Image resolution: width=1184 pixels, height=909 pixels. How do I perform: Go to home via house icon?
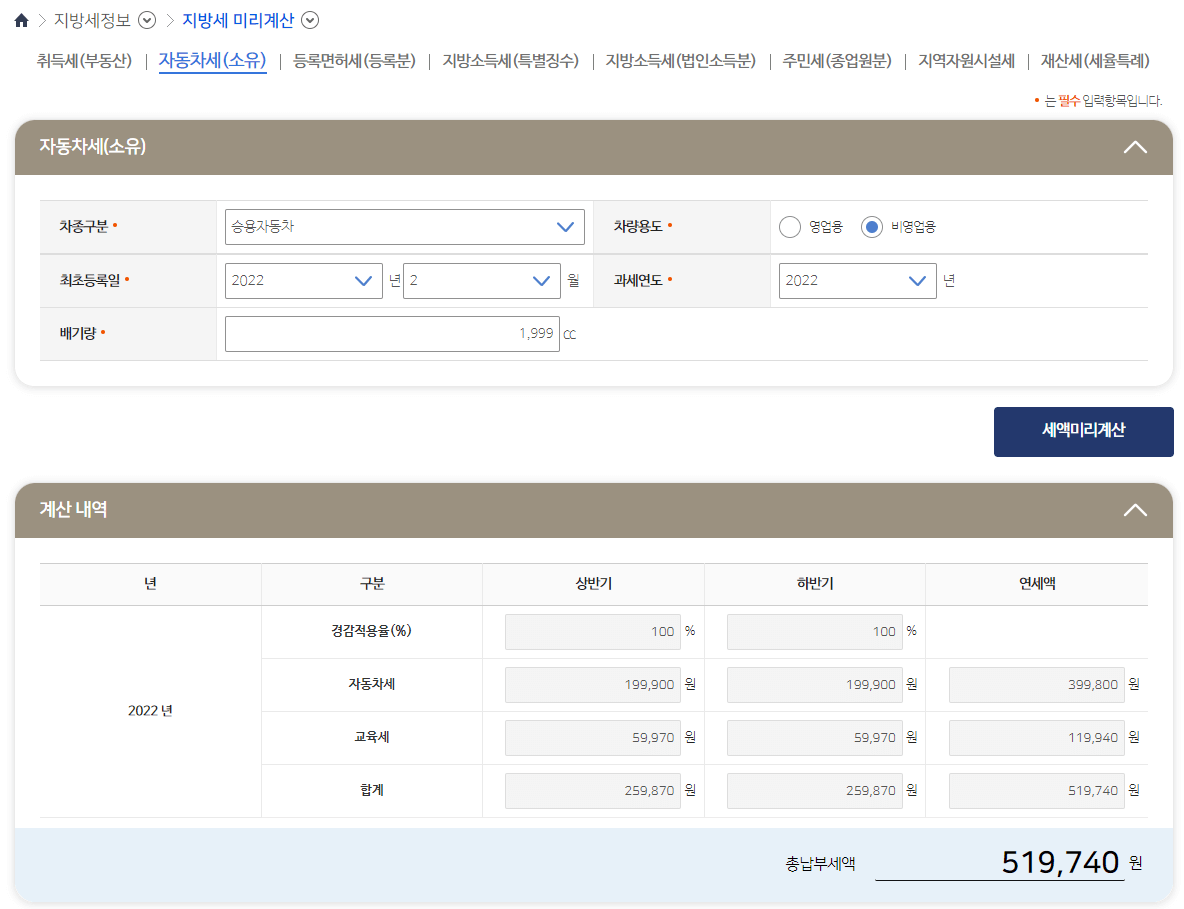tap(21, 20)
